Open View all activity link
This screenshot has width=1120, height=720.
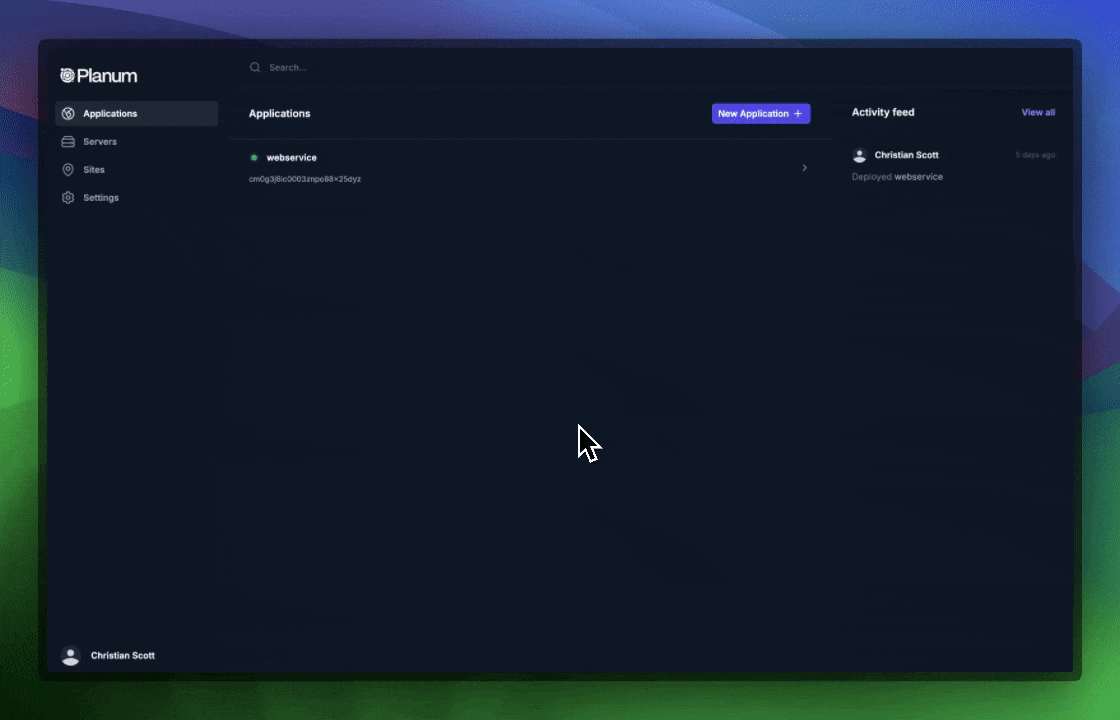coord(1038,112)
